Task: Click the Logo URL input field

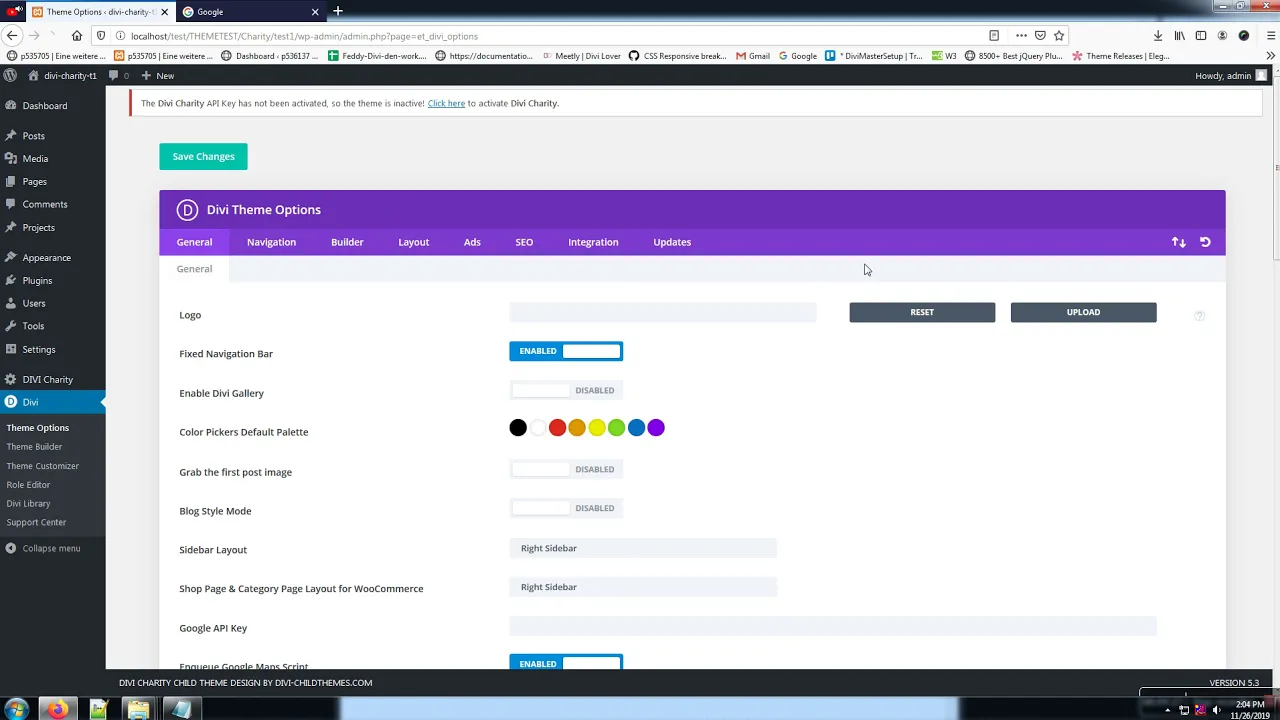Action: pos(663,312)
